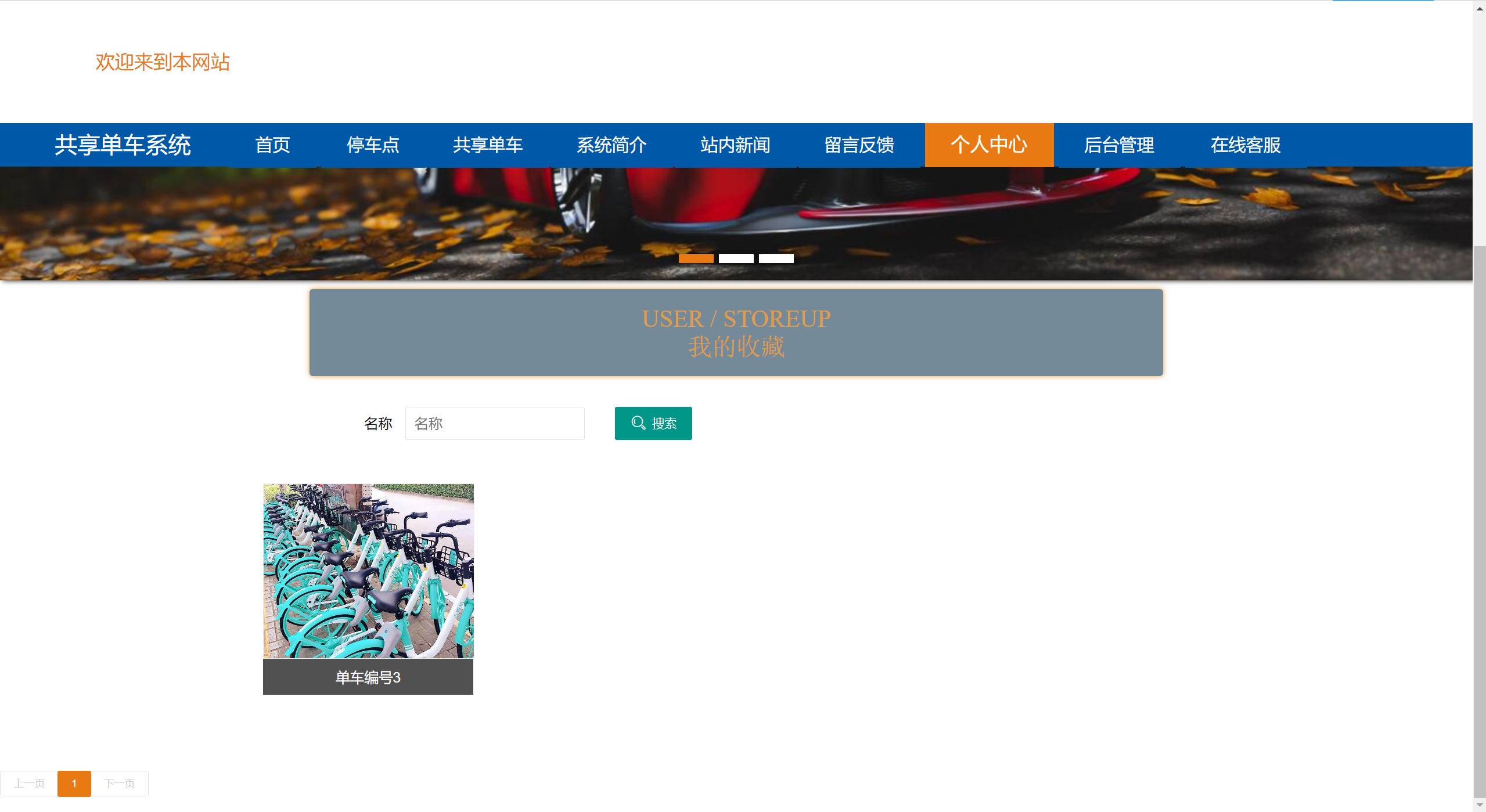Screen dimensions: 1486x812
Task: Go to the 停车点 page
Action: coord(373,145)
